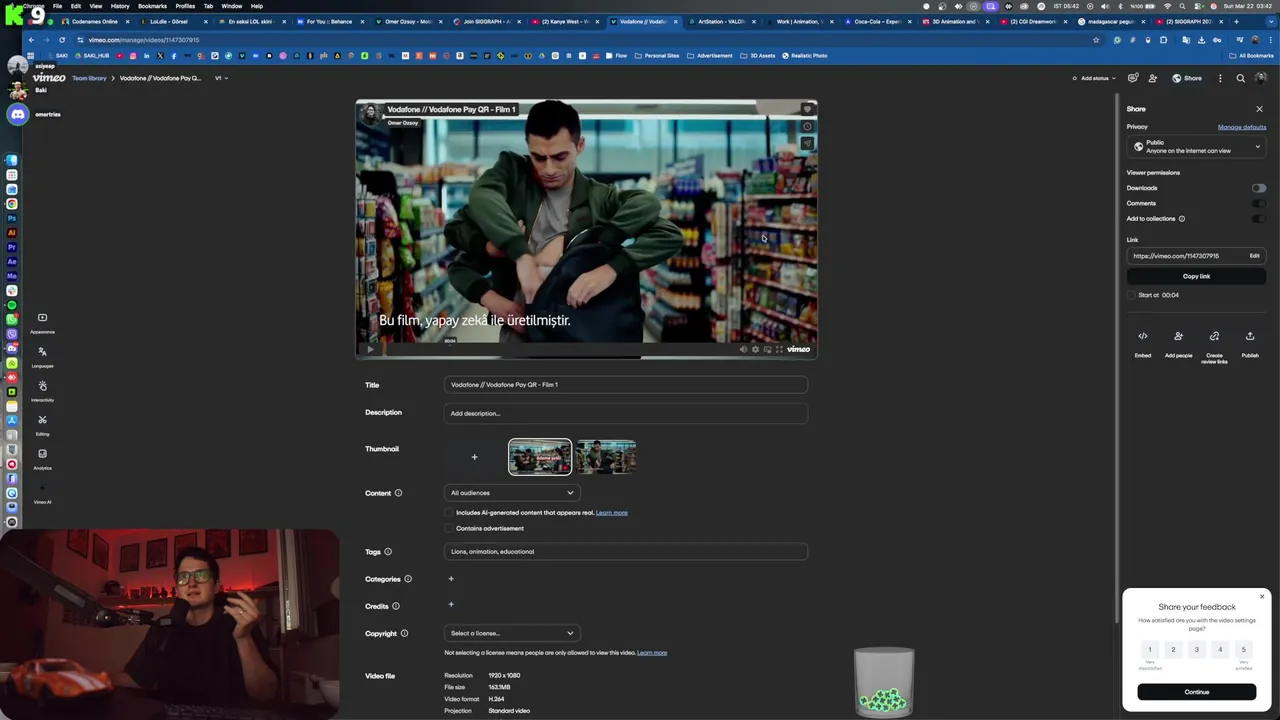Open Team library breadcrumb link

click(89, 78)
